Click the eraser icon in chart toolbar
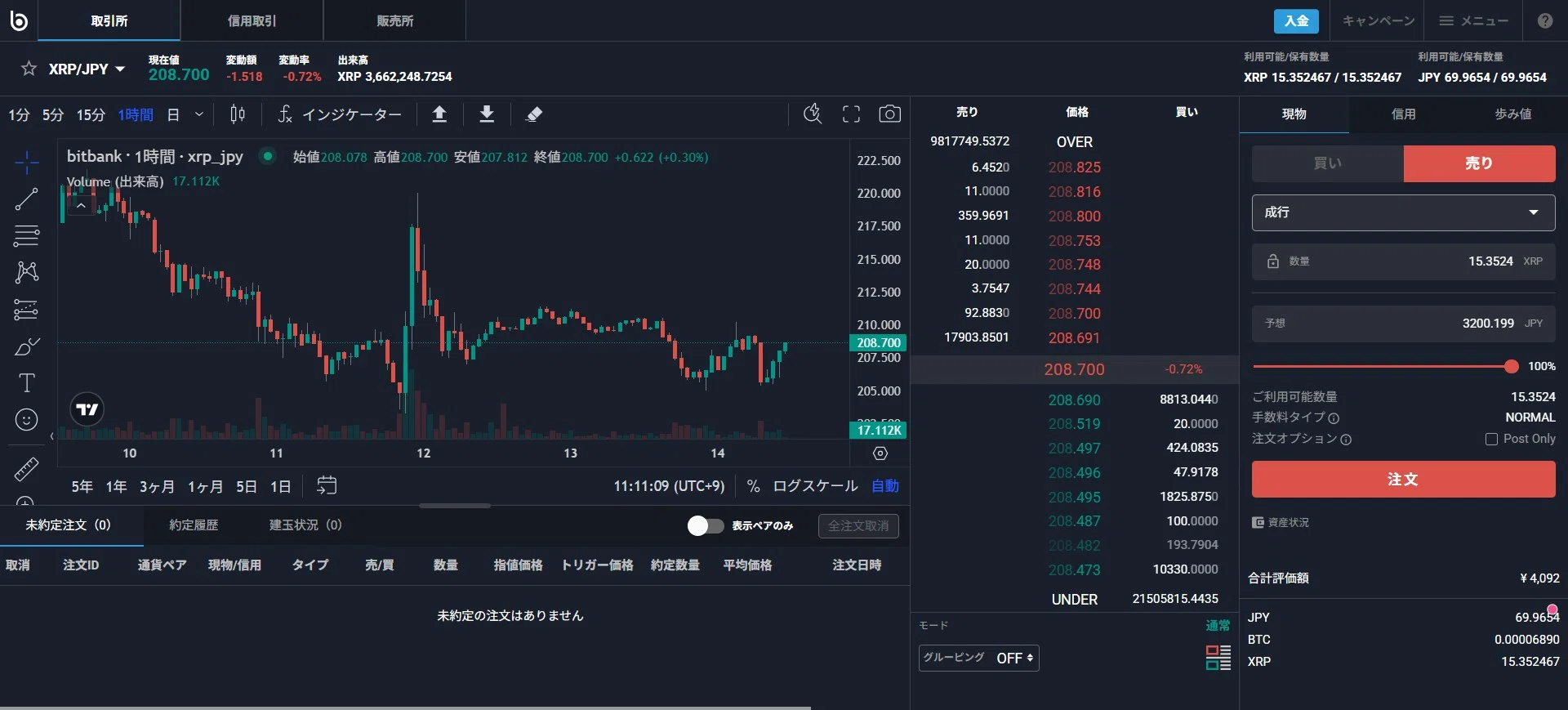Image resolution: width=1568 pixels, height=710 pixels. coord(534,114)
